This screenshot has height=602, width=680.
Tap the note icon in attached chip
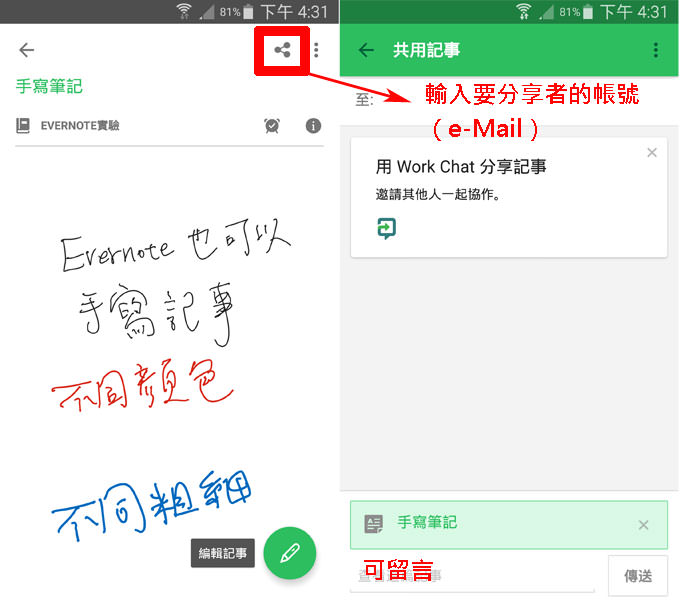point(373,524)
